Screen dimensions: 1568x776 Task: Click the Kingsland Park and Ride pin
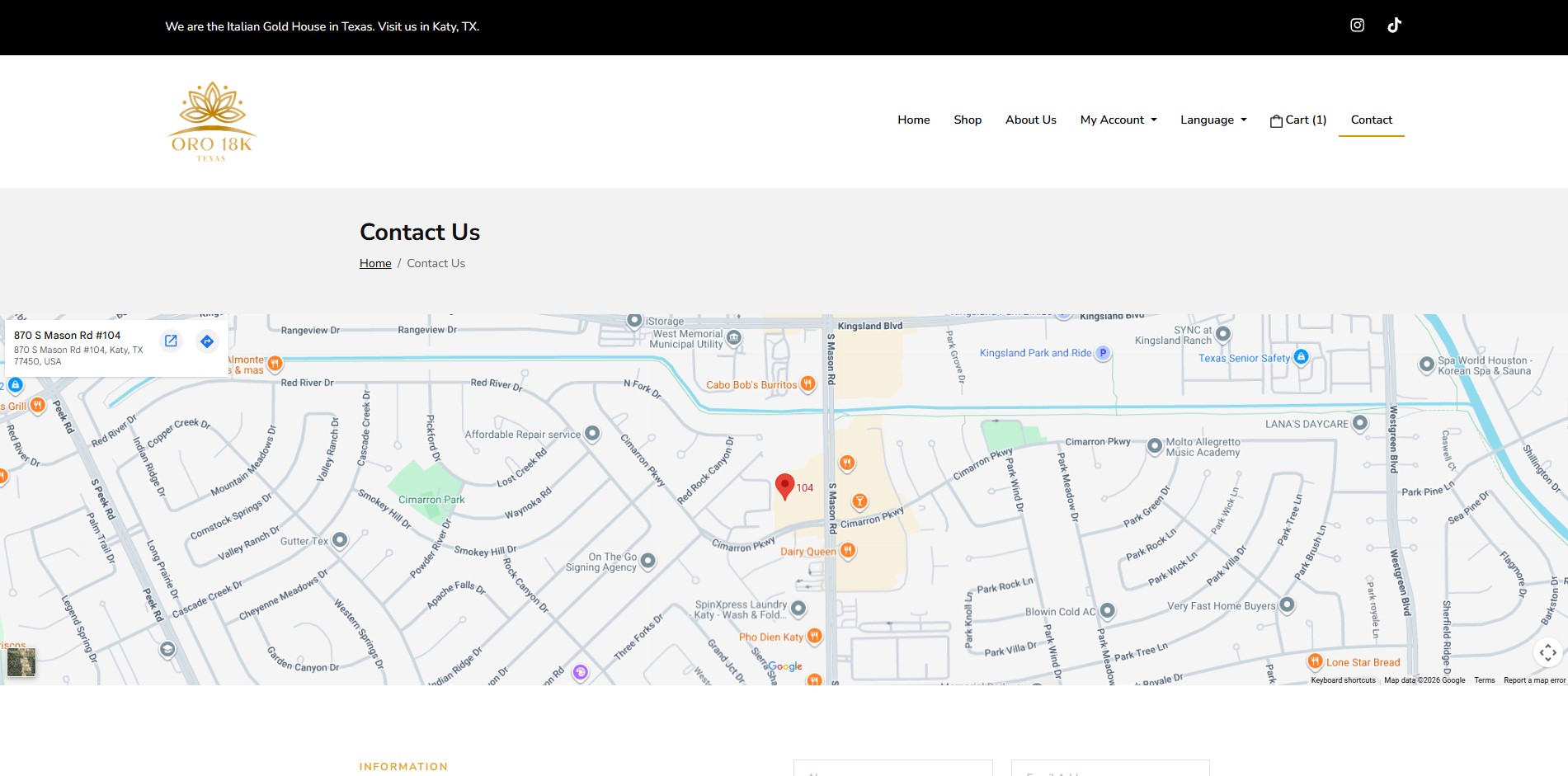(x=1103, y=353)
